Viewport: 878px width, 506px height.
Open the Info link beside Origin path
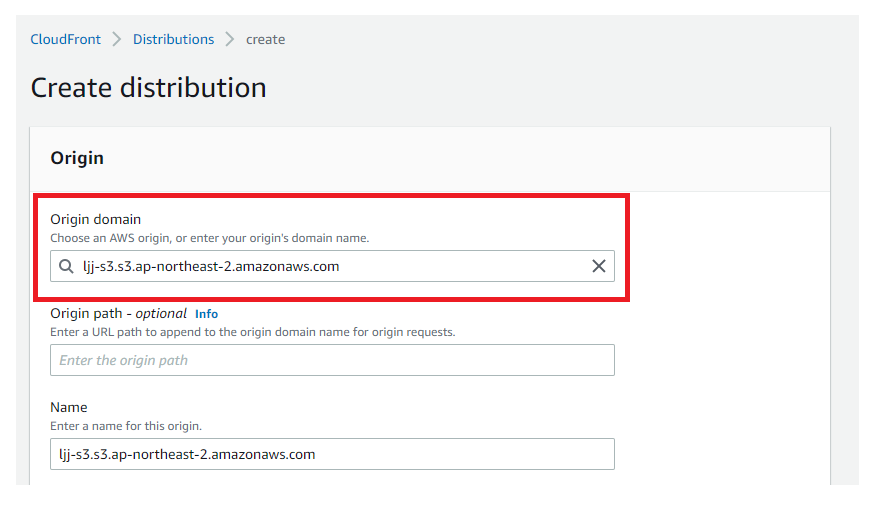[207, 314]
